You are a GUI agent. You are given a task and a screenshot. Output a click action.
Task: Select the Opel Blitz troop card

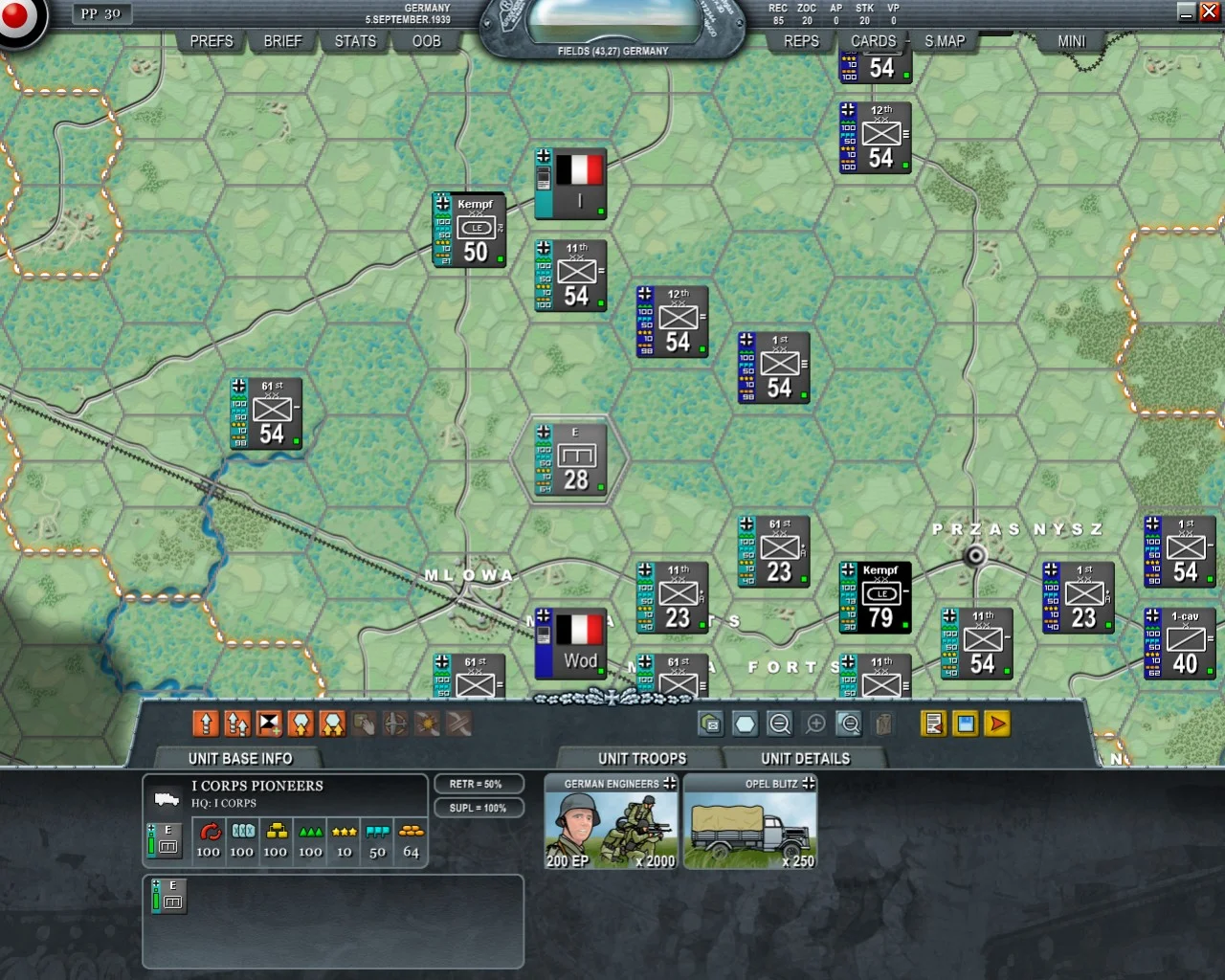750,822
